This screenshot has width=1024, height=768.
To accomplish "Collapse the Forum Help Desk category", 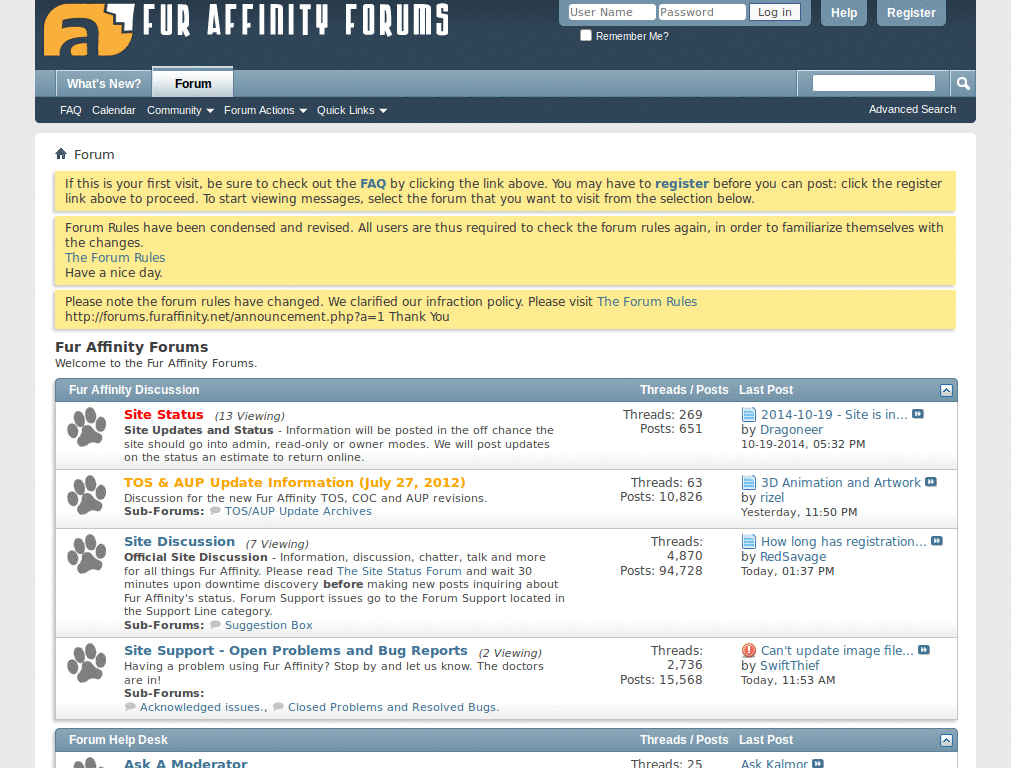I will click(x=946, y=741).
